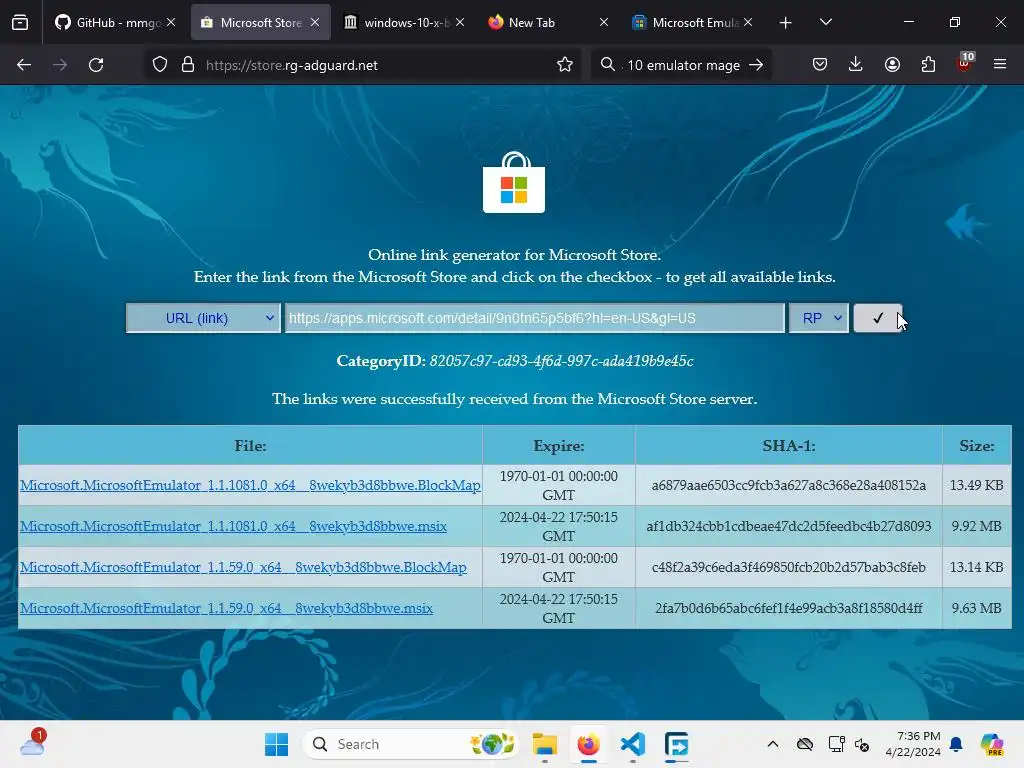Click the Expire: column header
The width and height of the screenshot is (1024, 768).
(558, 445)
